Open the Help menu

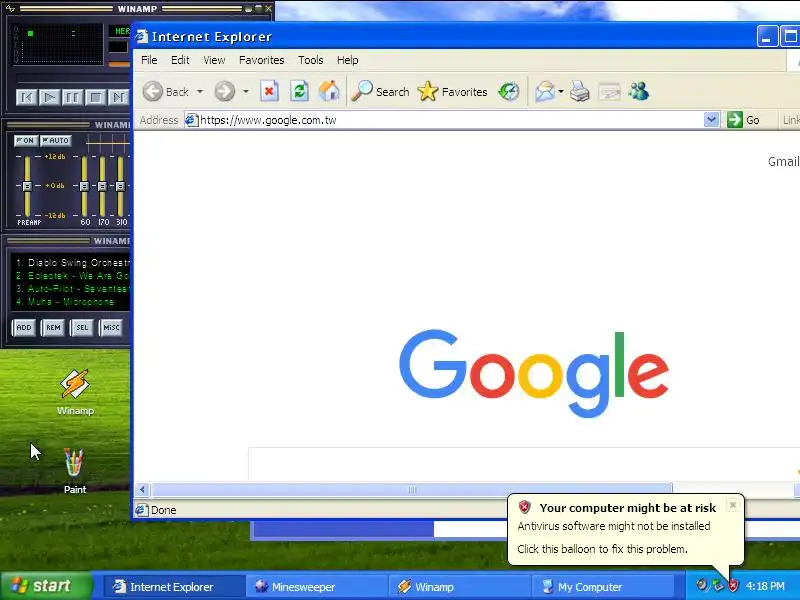(x=347, y=60)
